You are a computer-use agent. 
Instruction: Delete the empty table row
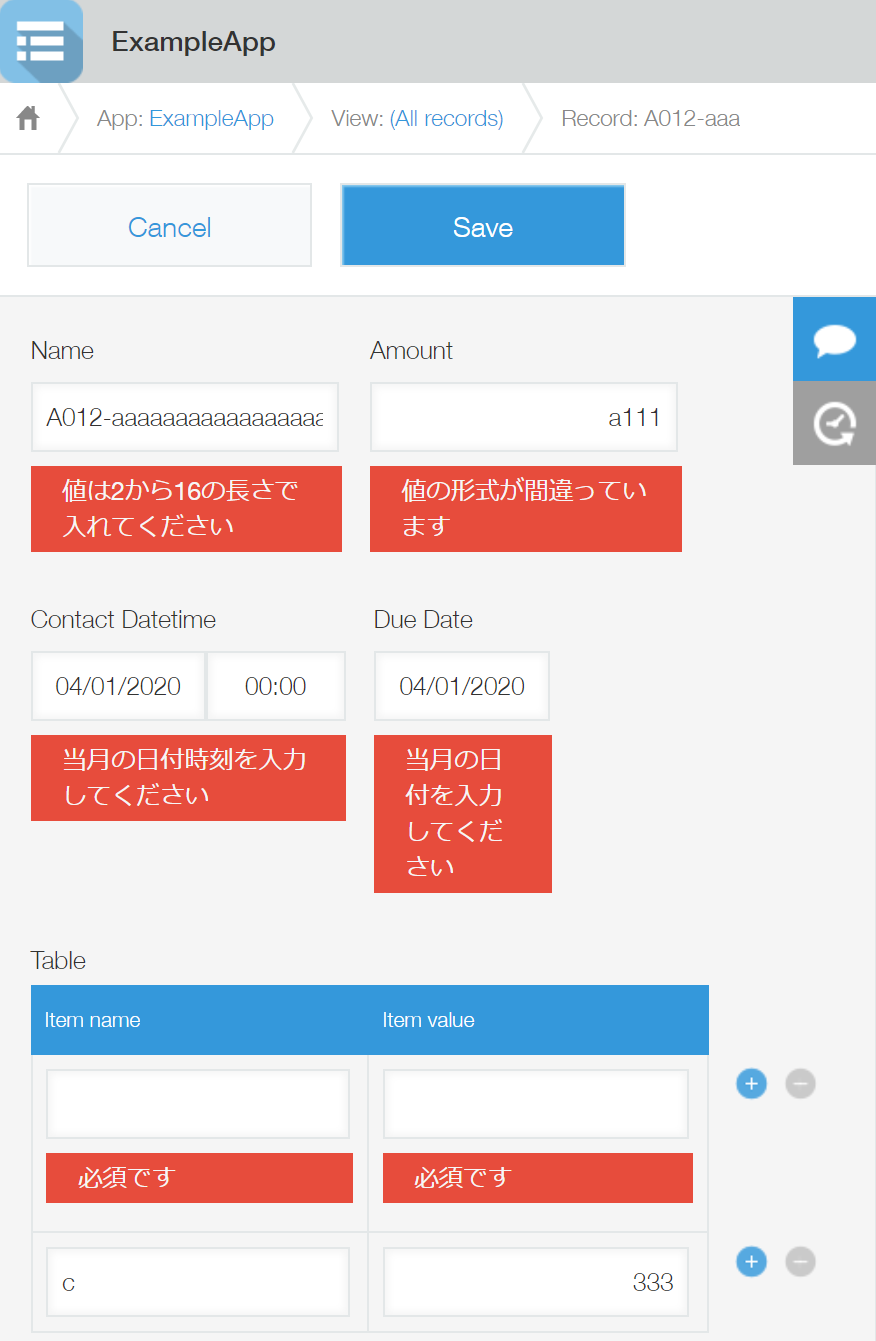pyautogui.click(x=799, y=1083)
